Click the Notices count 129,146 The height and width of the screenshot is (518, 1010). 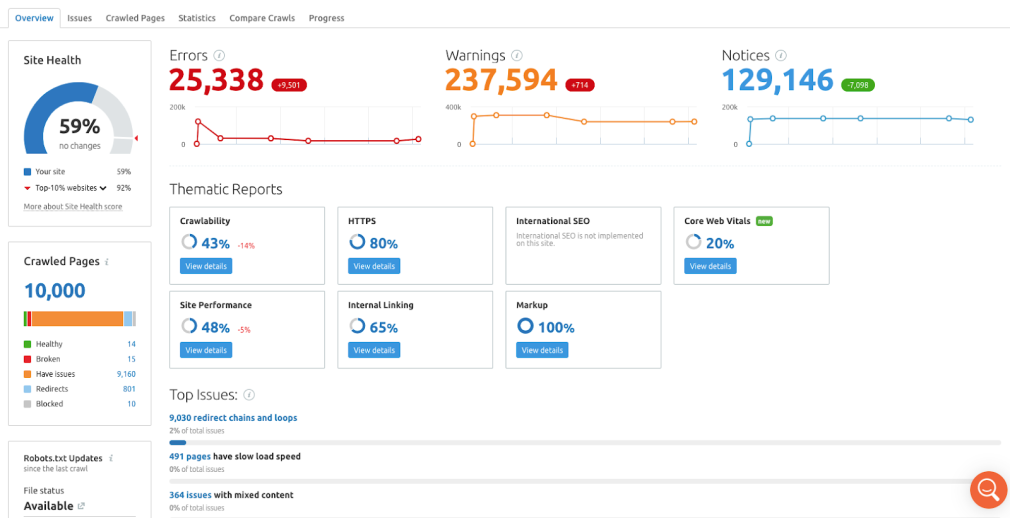pos(777,81)
